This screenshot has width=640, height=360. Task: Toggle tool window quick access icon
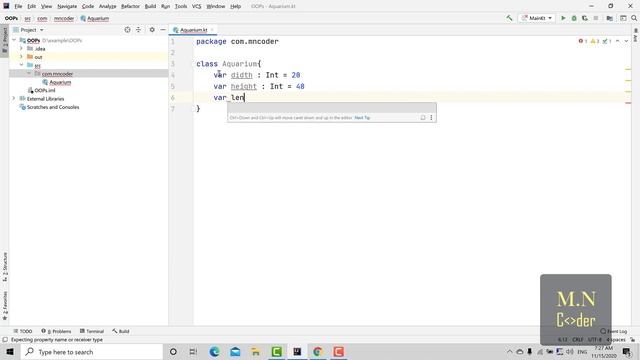click(5, 340)
